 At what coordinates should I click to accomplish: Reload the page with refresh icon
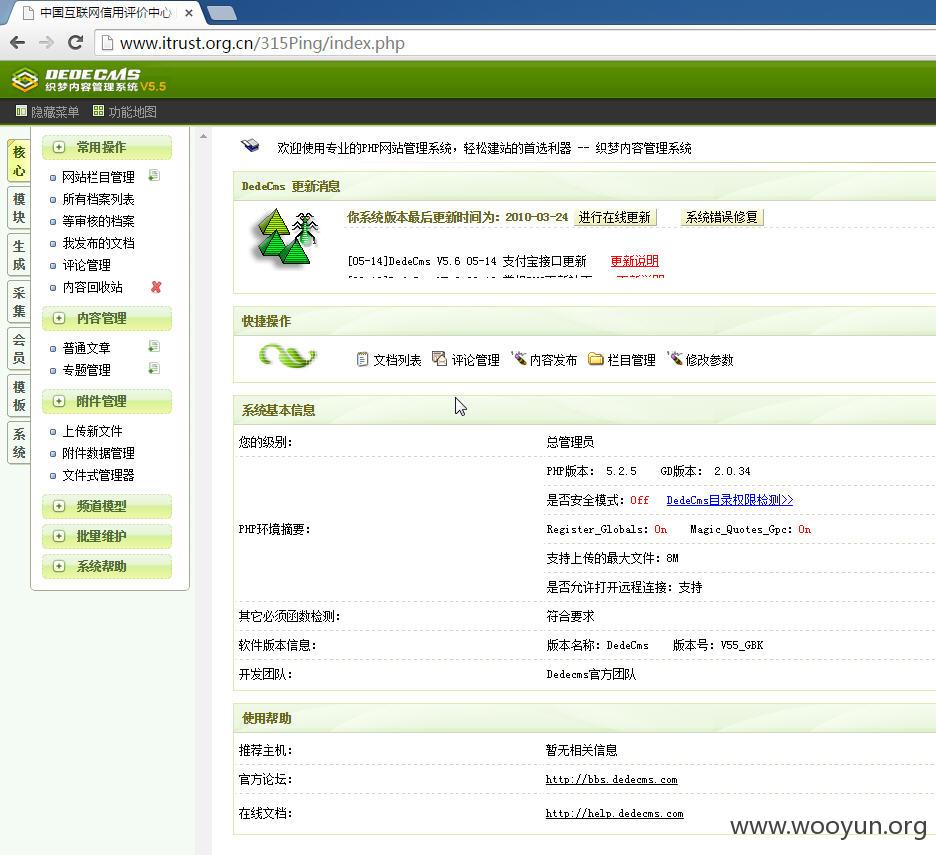(75, 42)
